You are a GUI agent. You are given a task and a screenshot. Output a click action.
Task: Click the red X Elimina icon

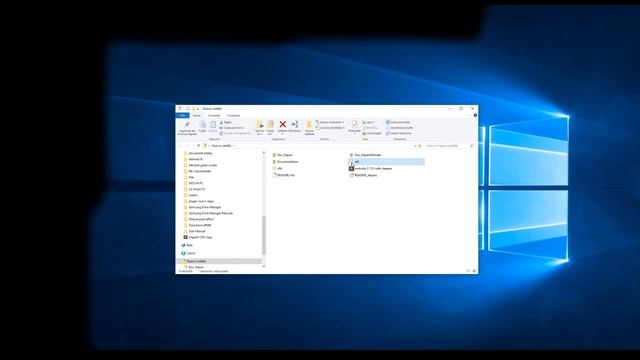(x=282, y=124)
